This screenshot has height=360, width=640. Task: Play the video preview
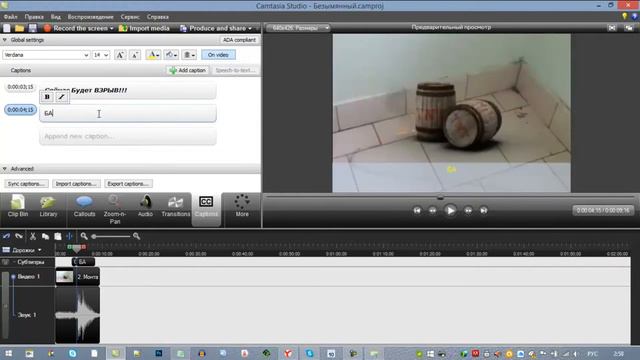pyautogui.click(x=450, y=211)
